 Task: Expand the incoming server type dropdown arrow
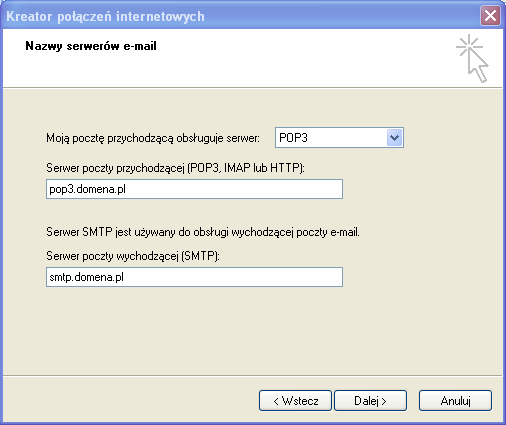click(x=395, y=137)
